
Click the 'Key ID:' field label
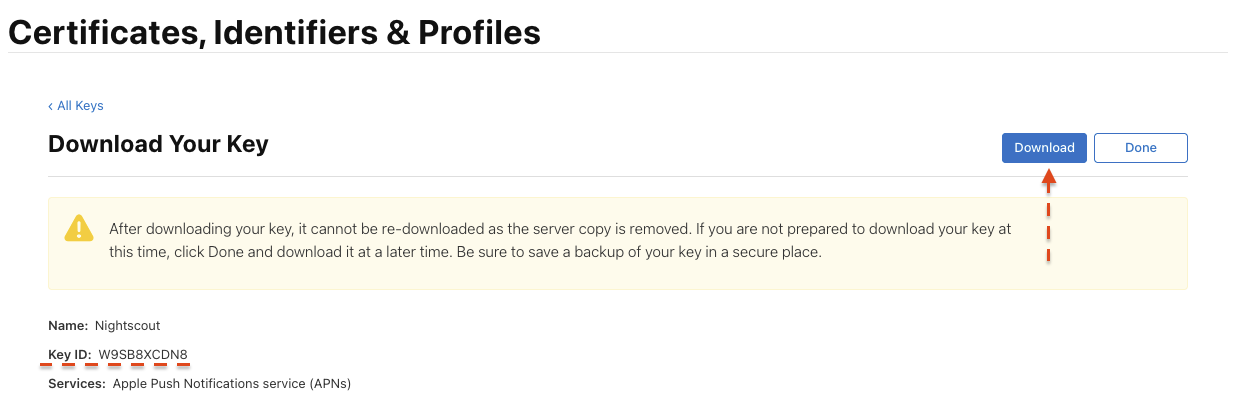[x=70, y=354]
